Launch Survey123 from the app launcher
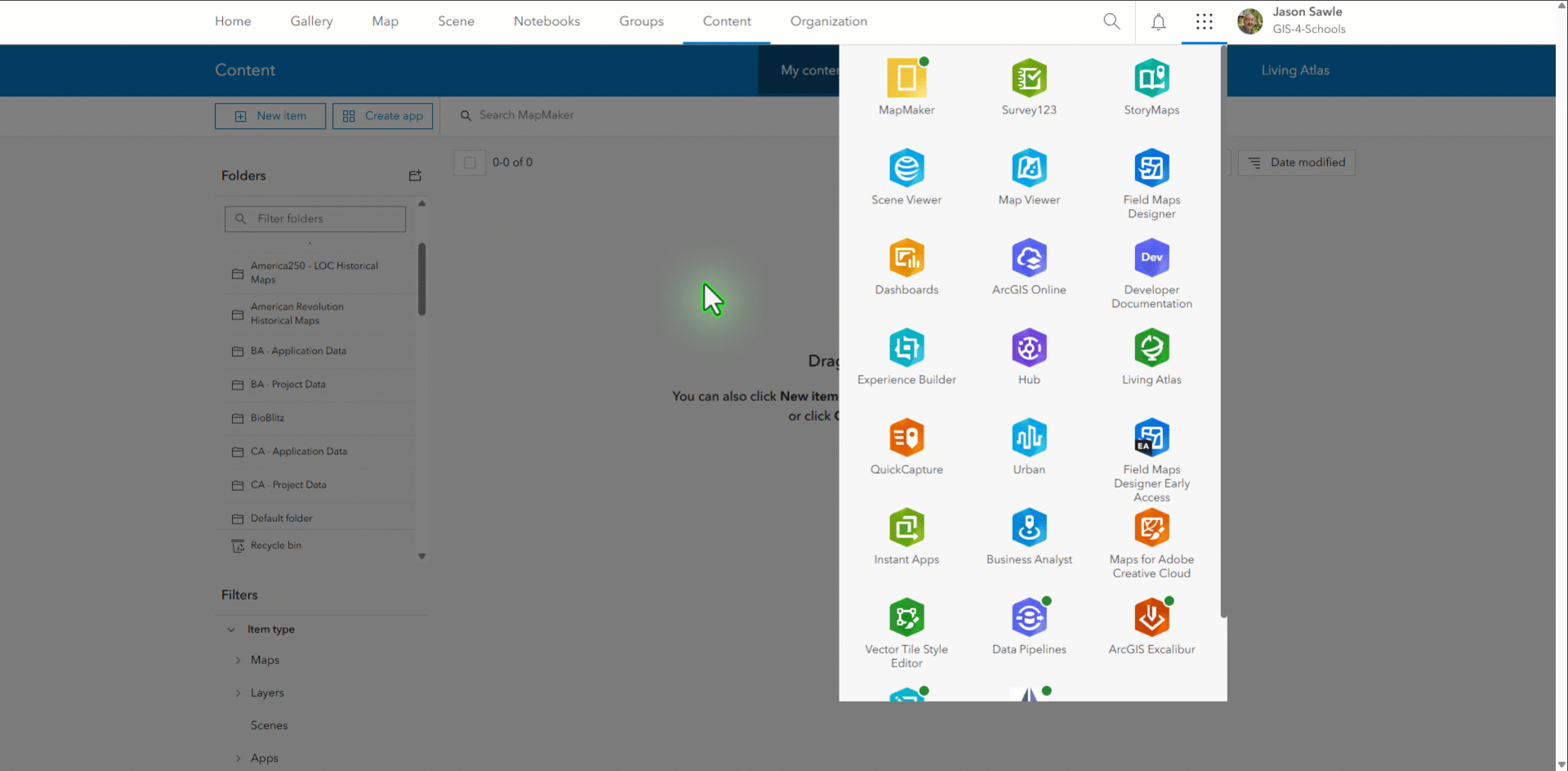 (1029, 87)
